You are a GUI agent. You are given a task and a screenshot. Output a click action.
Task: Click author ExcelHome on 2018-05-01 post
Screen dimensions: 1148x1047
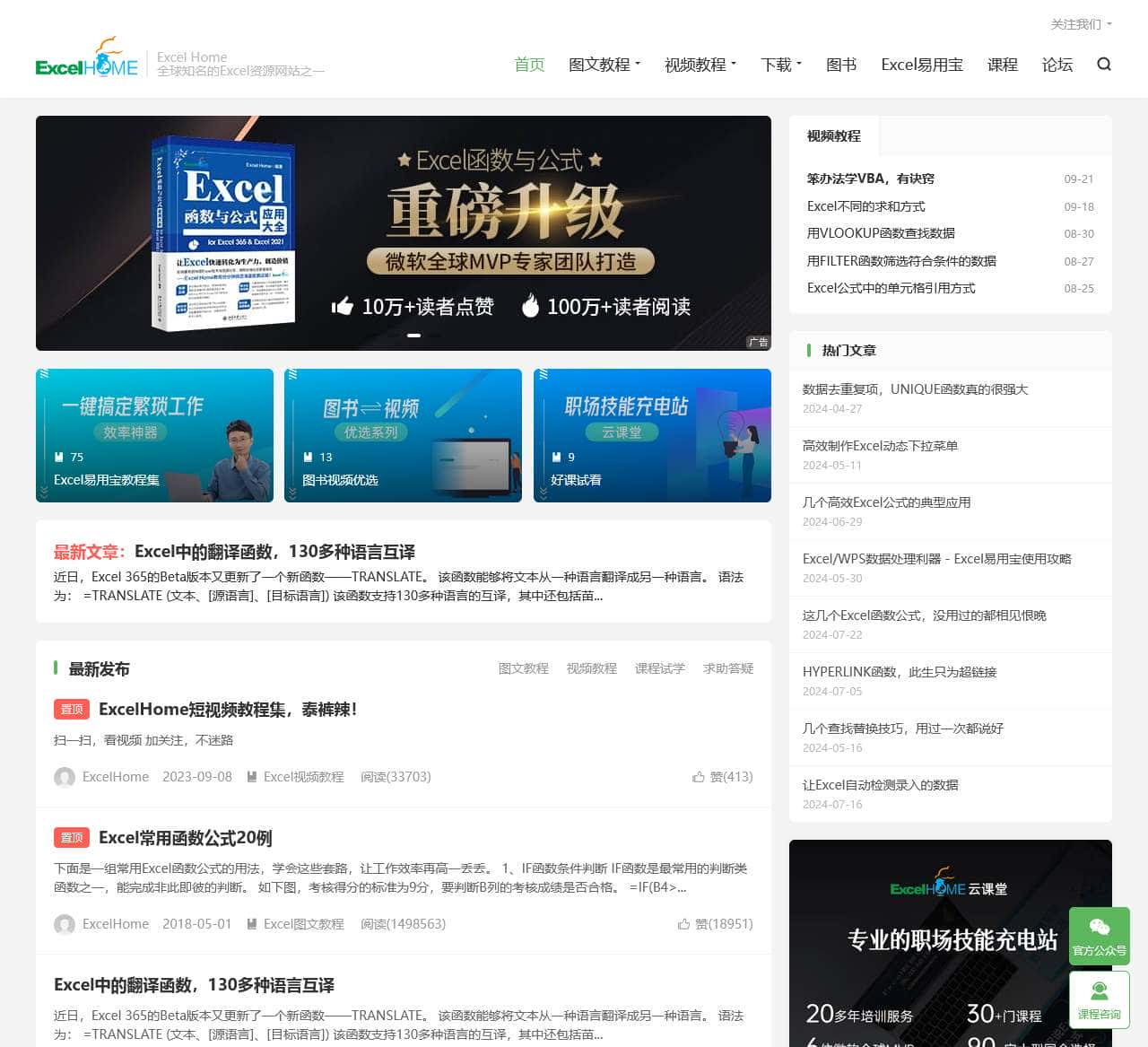[x=116, y=924]
